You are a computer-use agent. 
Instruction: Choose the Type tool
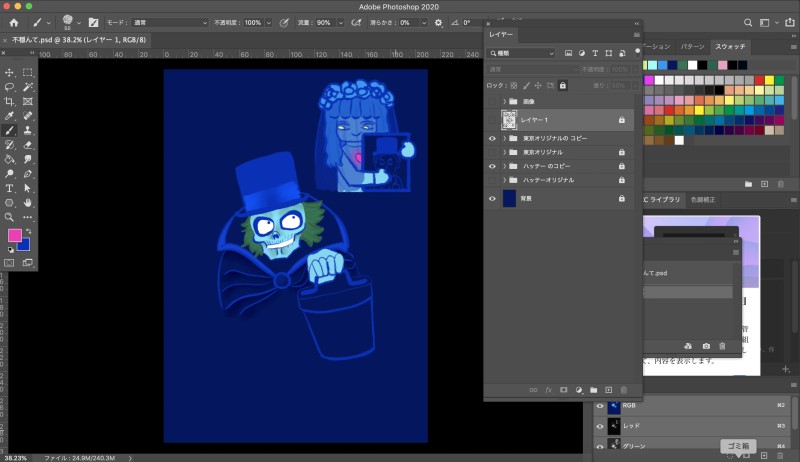click(x=10, y=187)
